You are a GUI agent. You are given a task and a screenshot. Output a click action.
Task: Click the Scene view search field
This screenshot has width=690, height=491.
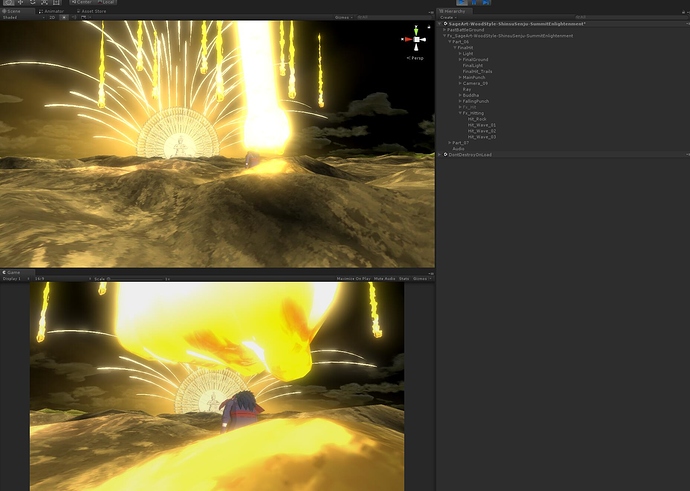(393, 18)
